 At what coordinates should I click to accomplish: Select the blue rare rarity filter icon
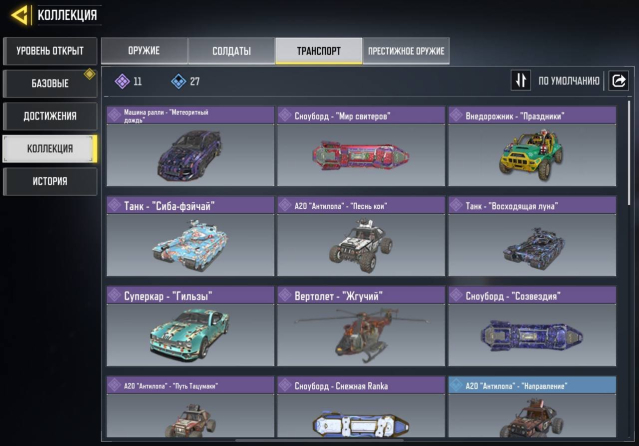tap(178, 81)
